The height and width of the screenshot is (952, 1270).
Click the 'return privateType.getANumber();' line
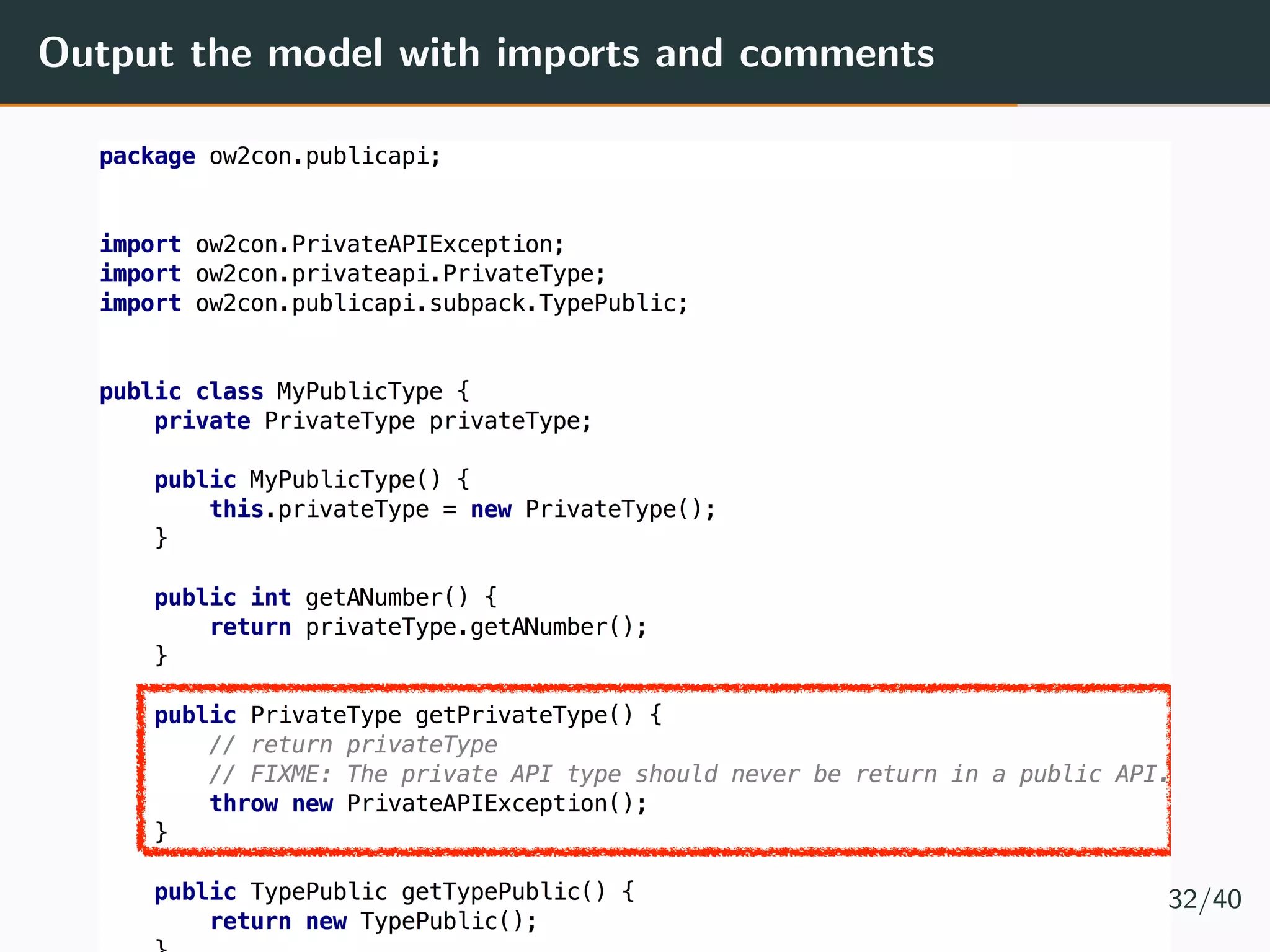pyautogui.click(x=429, y=627)
